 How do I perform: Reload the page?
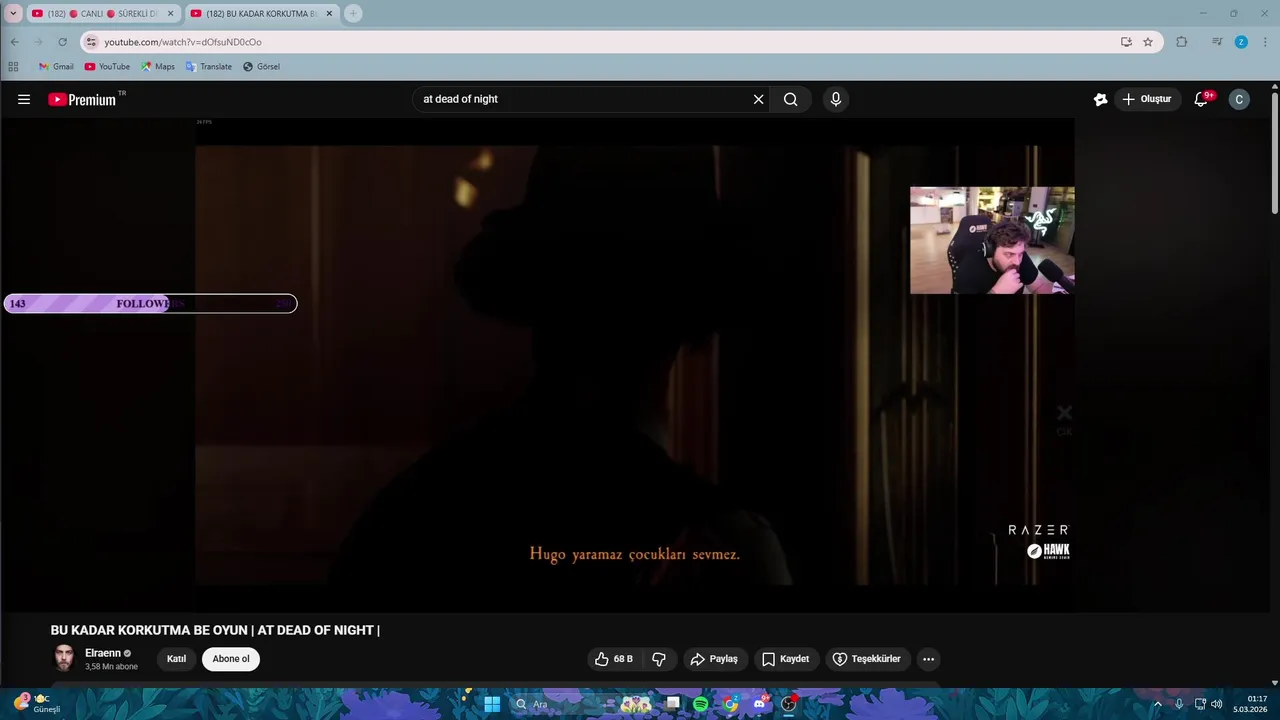pyautogui.click(x=62, y=42)
